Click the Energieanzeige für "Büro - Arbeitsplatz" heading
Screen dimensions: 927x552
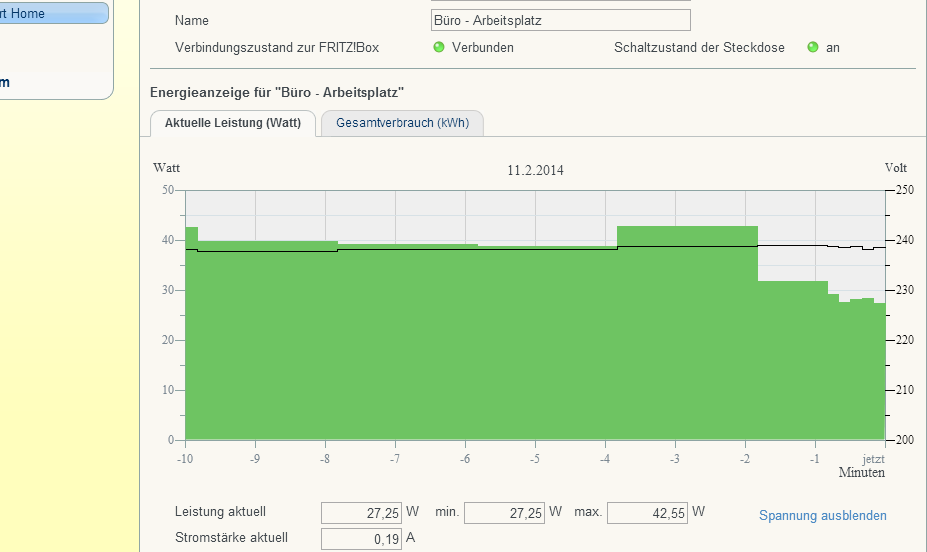click(277, 93)
